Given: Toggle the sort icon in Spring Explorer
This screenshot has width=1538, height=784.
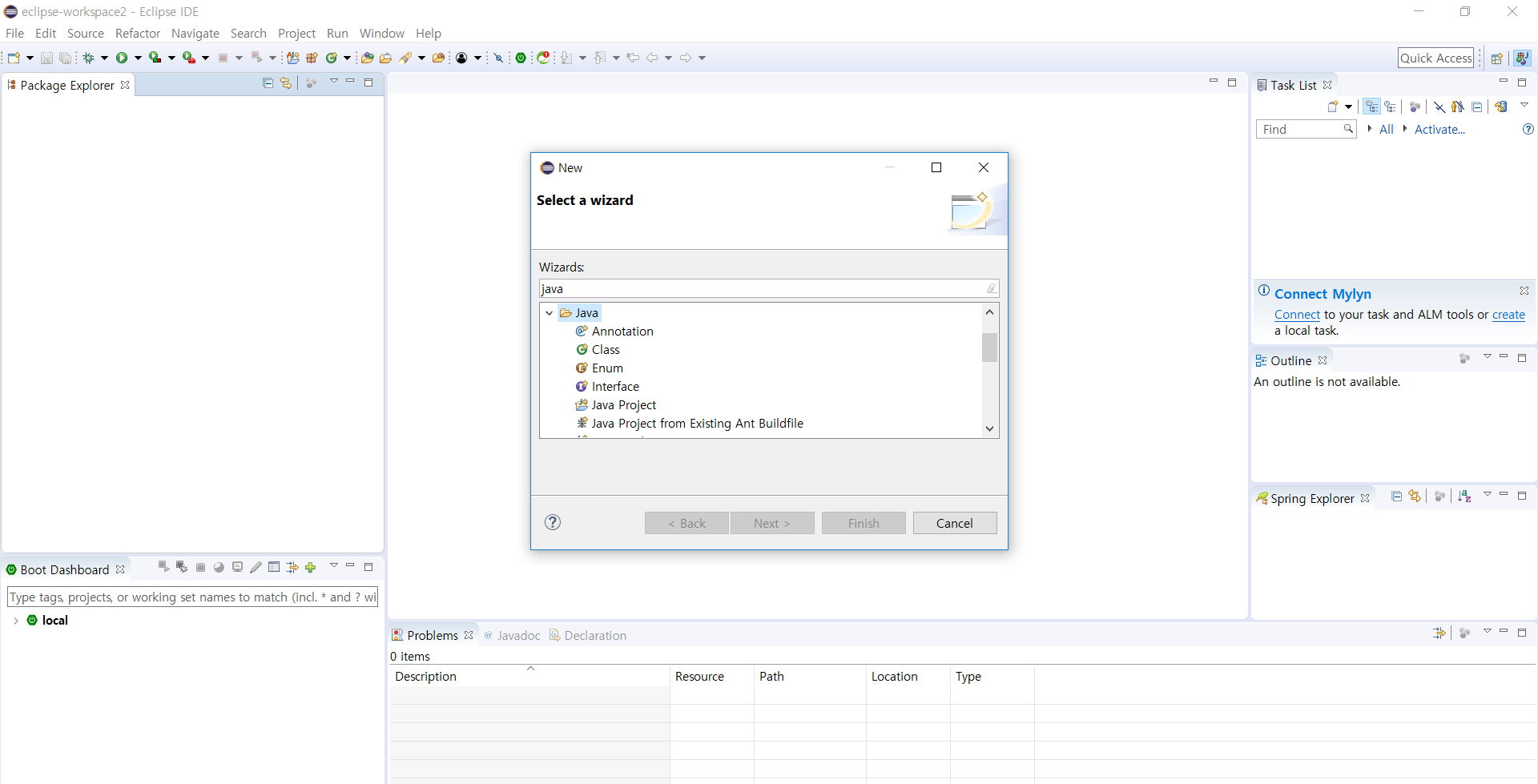Looking at the screenshot, I should pos(1464,497).
